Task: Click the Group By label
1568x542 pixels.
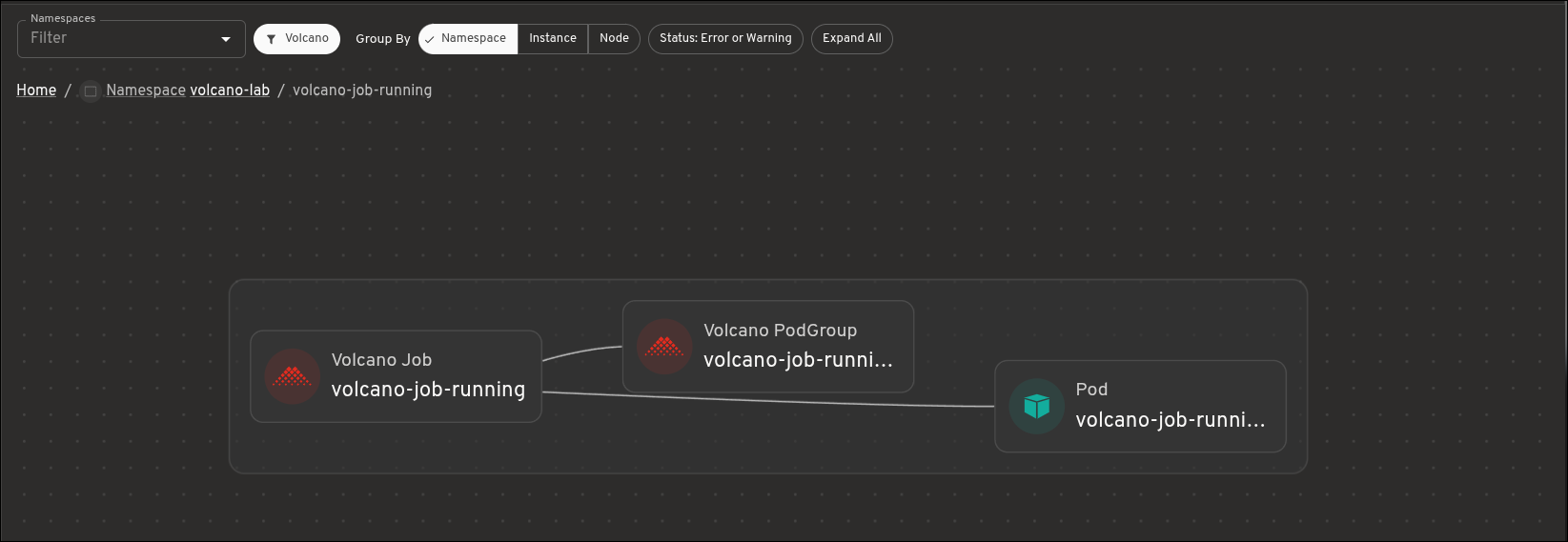Action: click(383, 39)
